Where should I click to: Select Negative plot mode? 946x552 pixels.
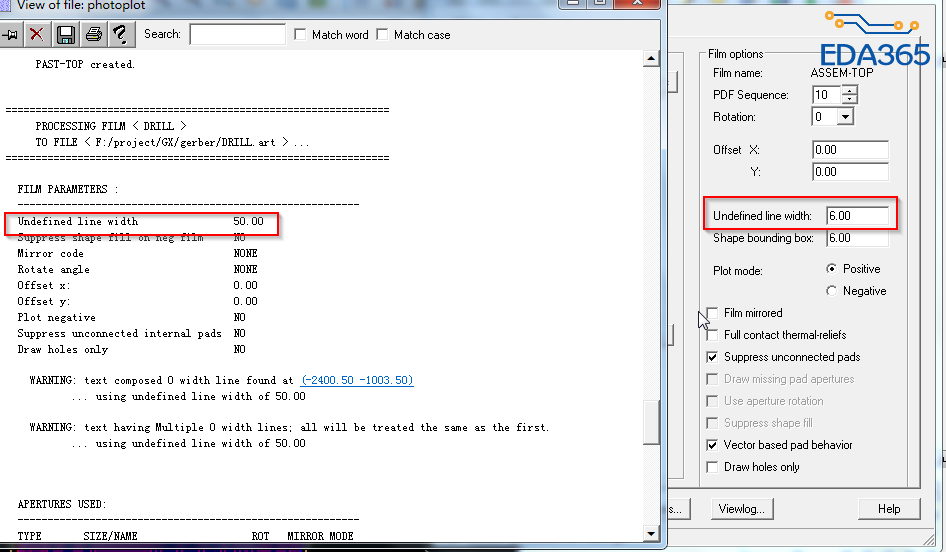click(831, 291)
